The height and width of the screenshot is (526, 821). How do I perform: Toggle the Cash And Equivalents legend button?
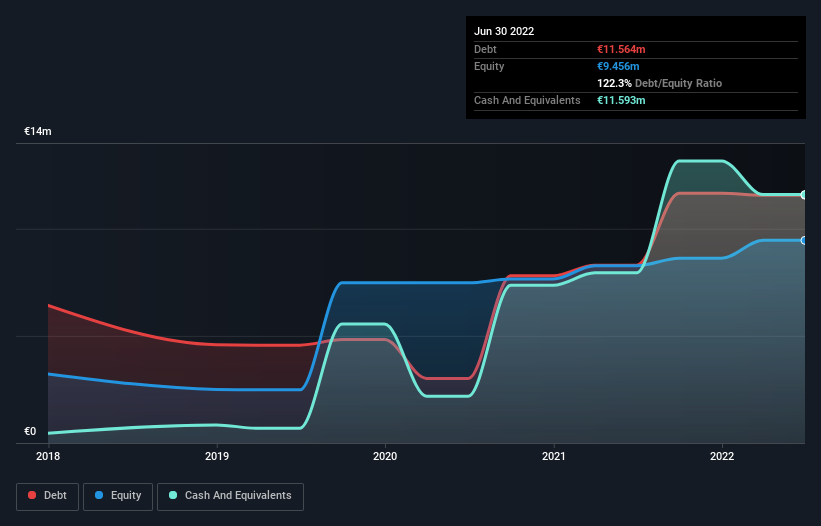(230, 496)
